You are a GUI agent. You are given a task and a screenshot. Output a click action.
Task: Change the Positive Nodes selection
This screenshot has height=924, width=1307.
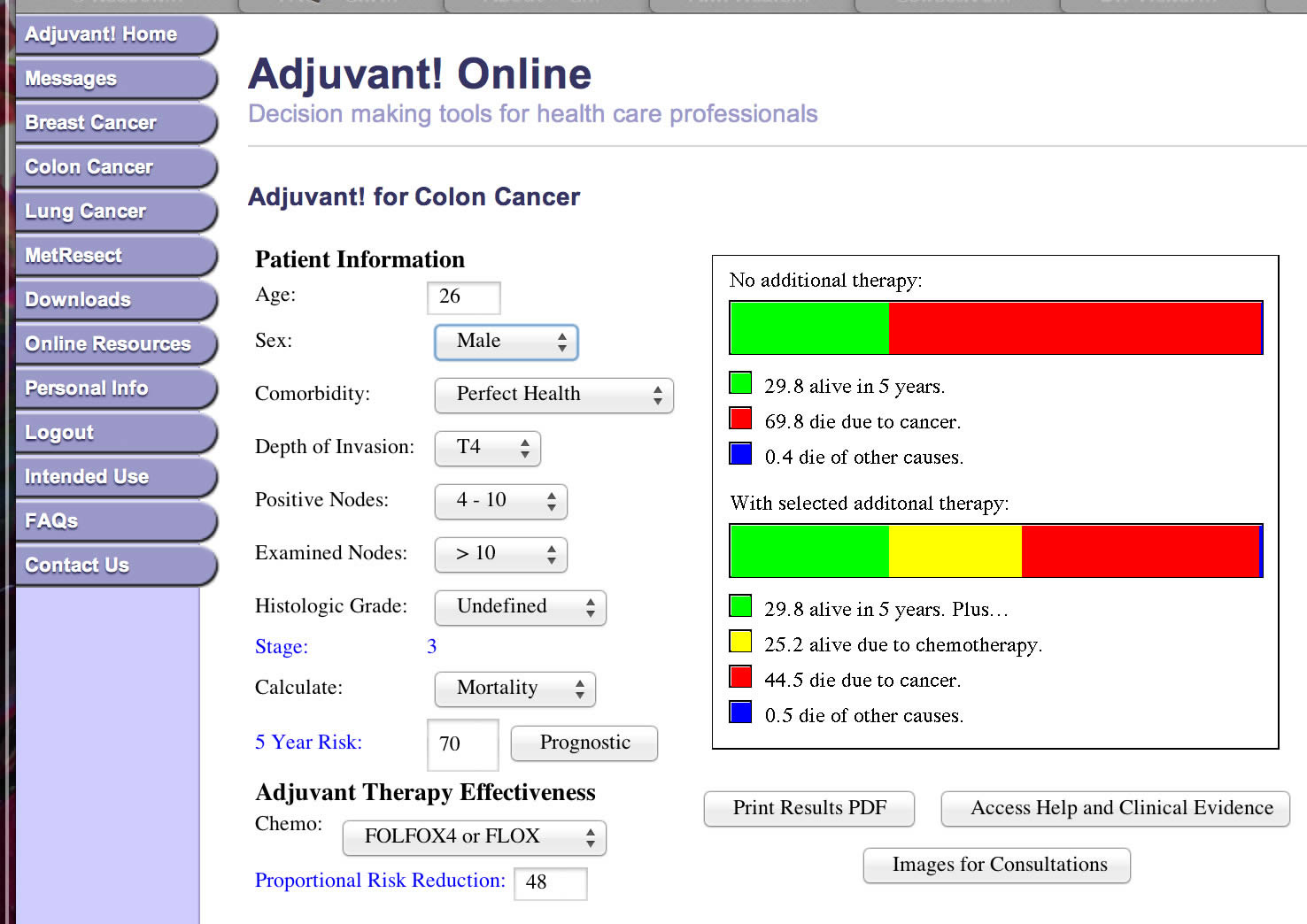point(500,501)
